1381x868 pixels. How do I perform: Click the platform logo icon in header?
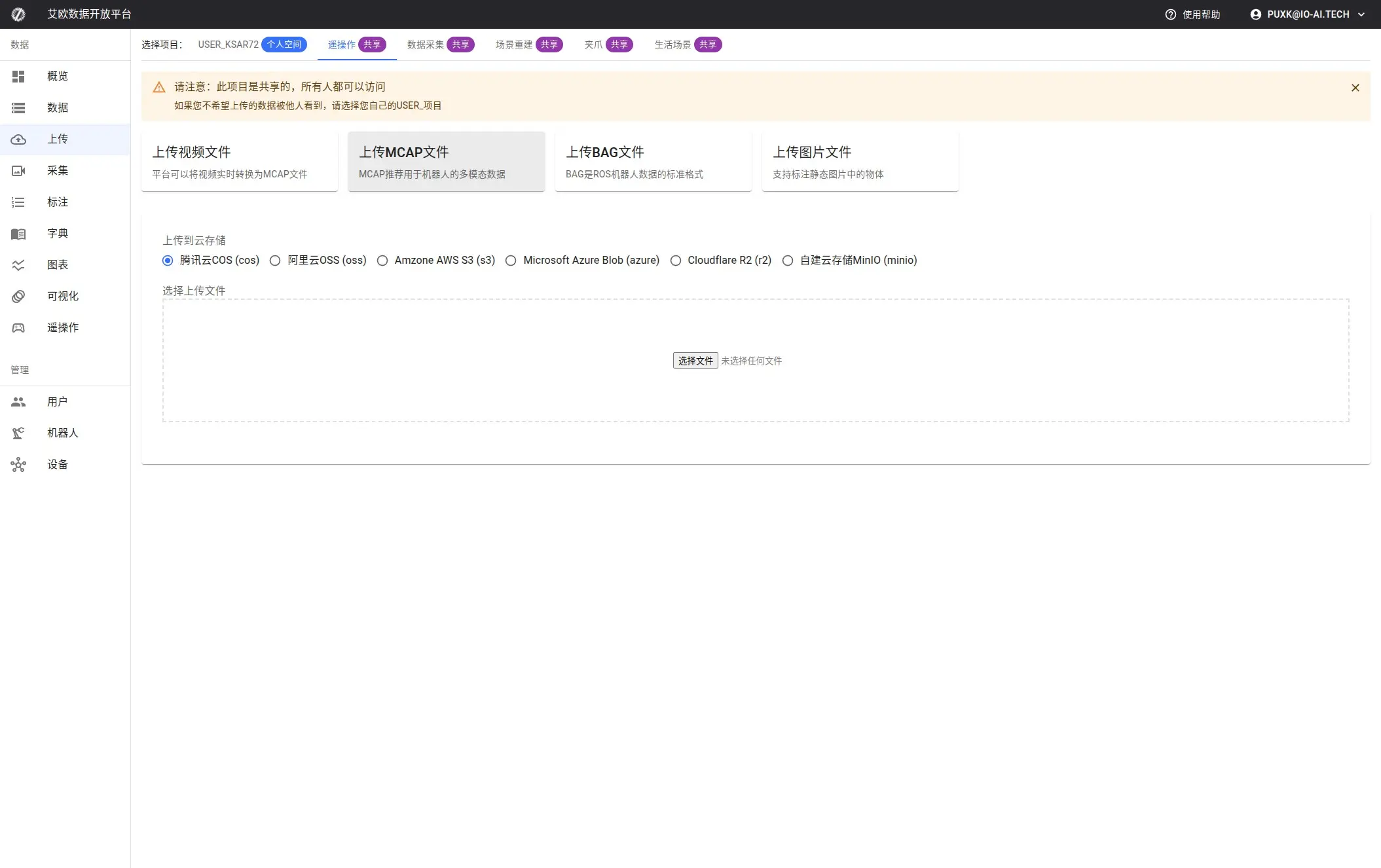tap(18, 14)
